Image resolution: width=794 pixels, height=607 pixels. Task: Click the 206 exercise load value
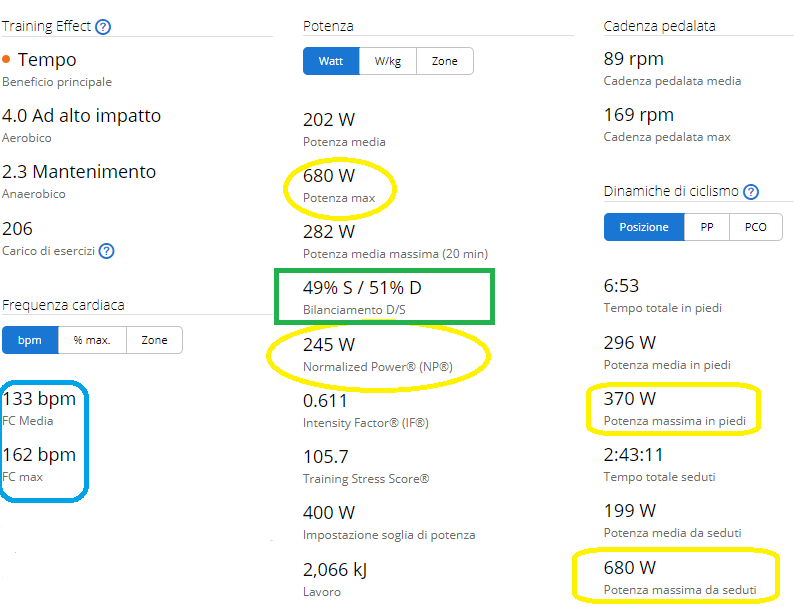[17, 229]
